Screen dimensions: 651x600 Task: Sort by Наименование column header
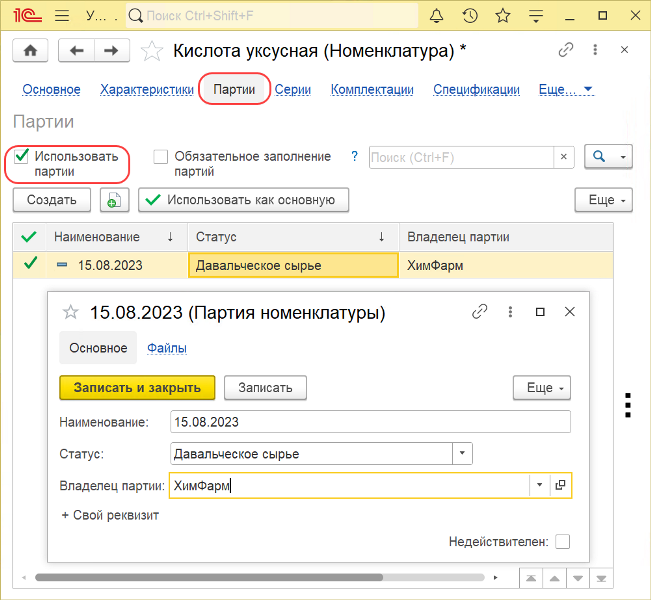(117, 237)
